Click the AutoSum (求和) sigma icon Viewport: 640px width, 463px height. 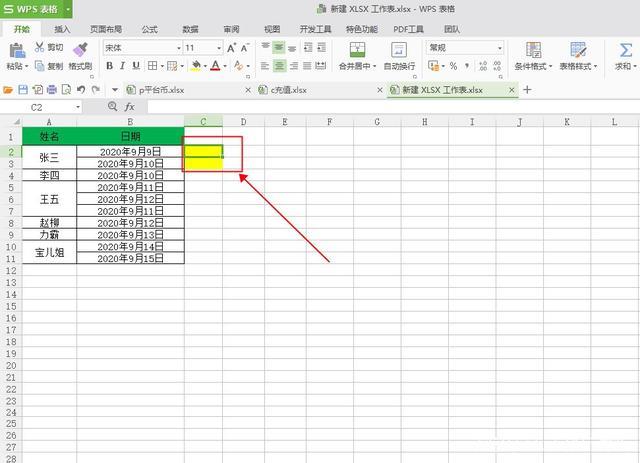[x=626, y=50]
